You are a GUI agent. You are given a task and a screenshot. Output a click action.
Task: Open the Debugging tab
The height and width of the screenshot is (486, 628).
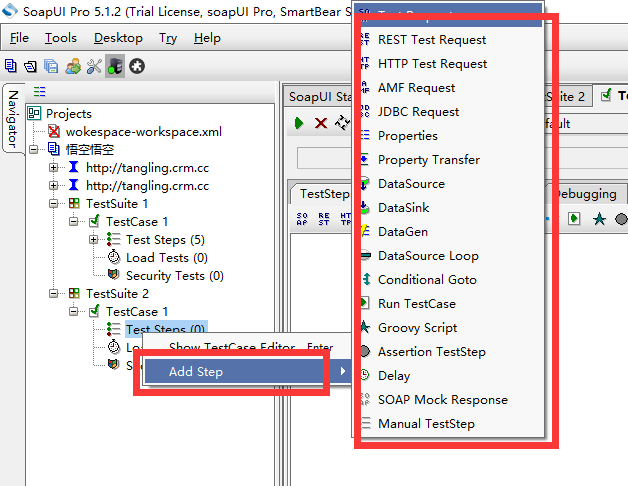586,194
